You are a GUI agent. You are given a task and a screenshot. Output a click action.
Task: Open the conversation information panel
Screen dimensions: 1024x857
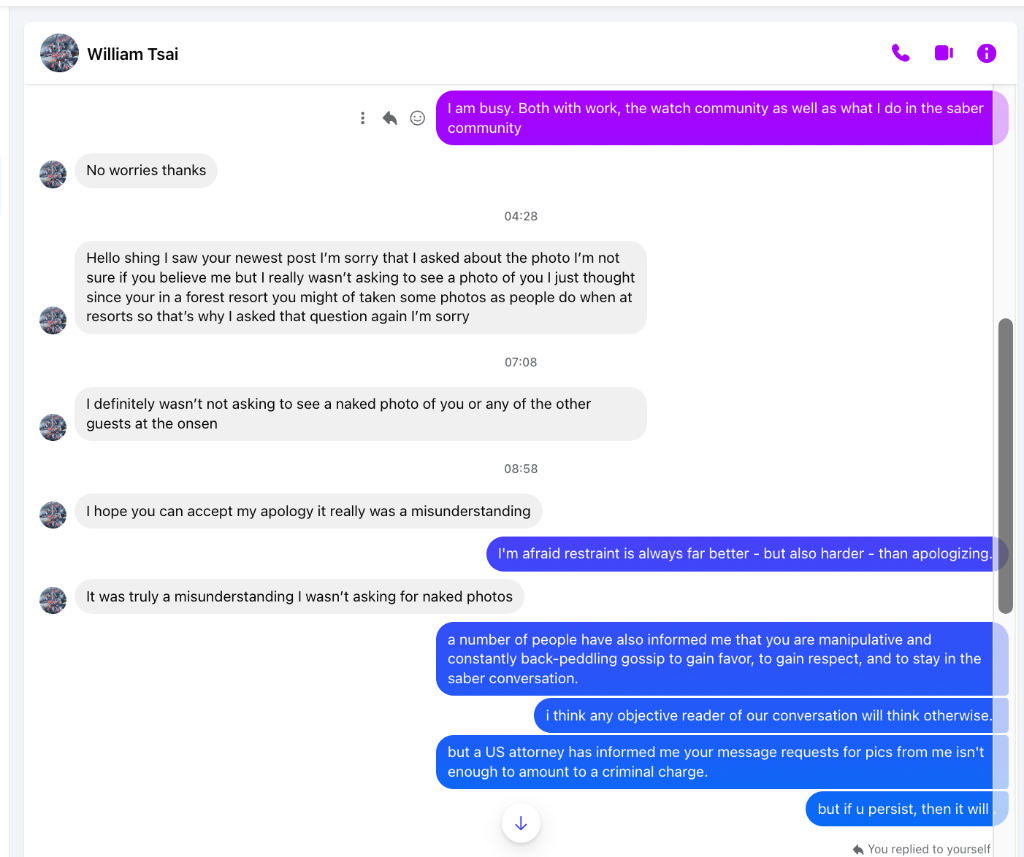point(986,53)
